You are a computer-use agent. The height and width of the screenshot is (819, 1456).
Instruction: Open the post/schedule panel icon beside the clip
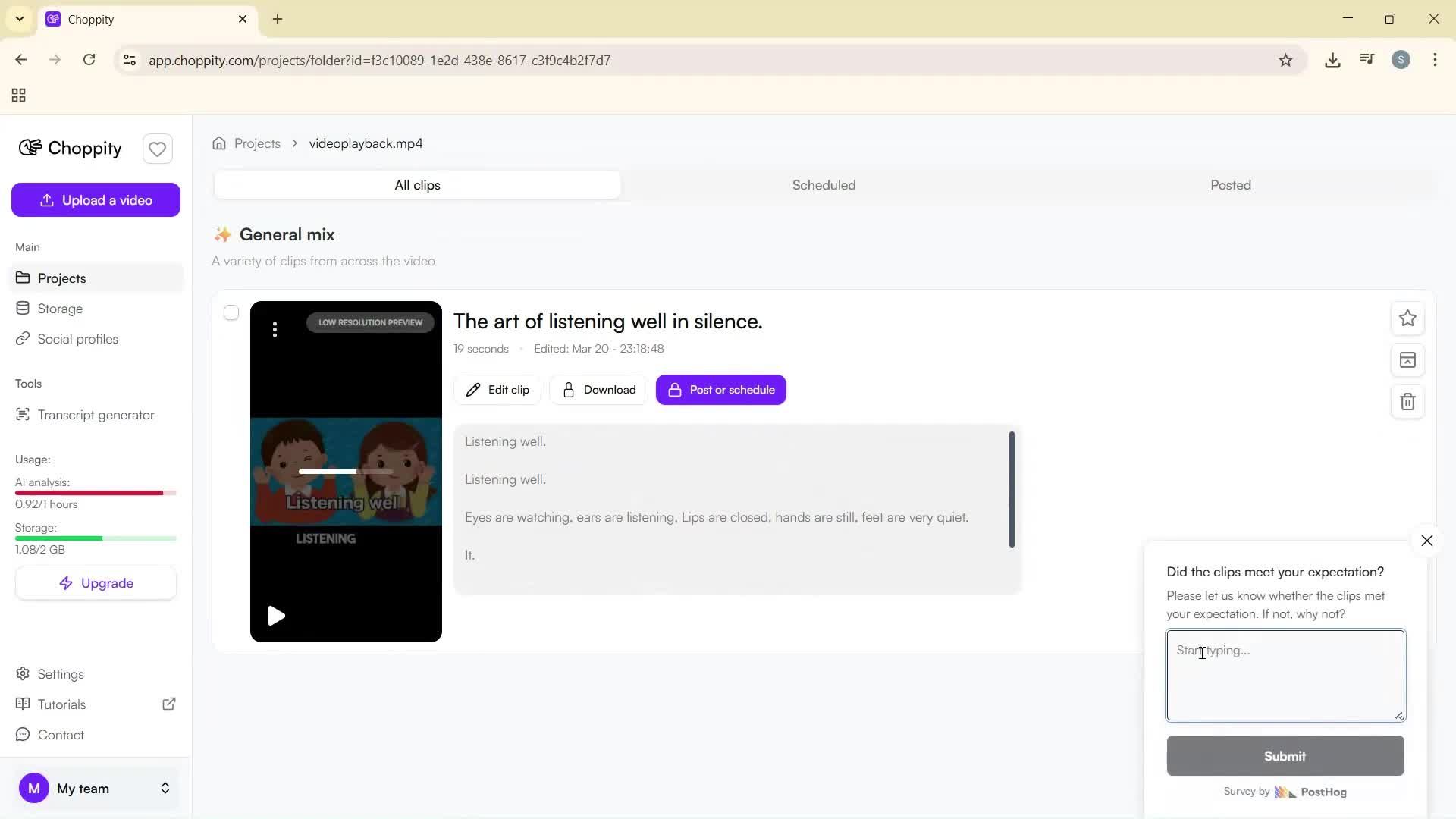click(x=1407, y=360)
